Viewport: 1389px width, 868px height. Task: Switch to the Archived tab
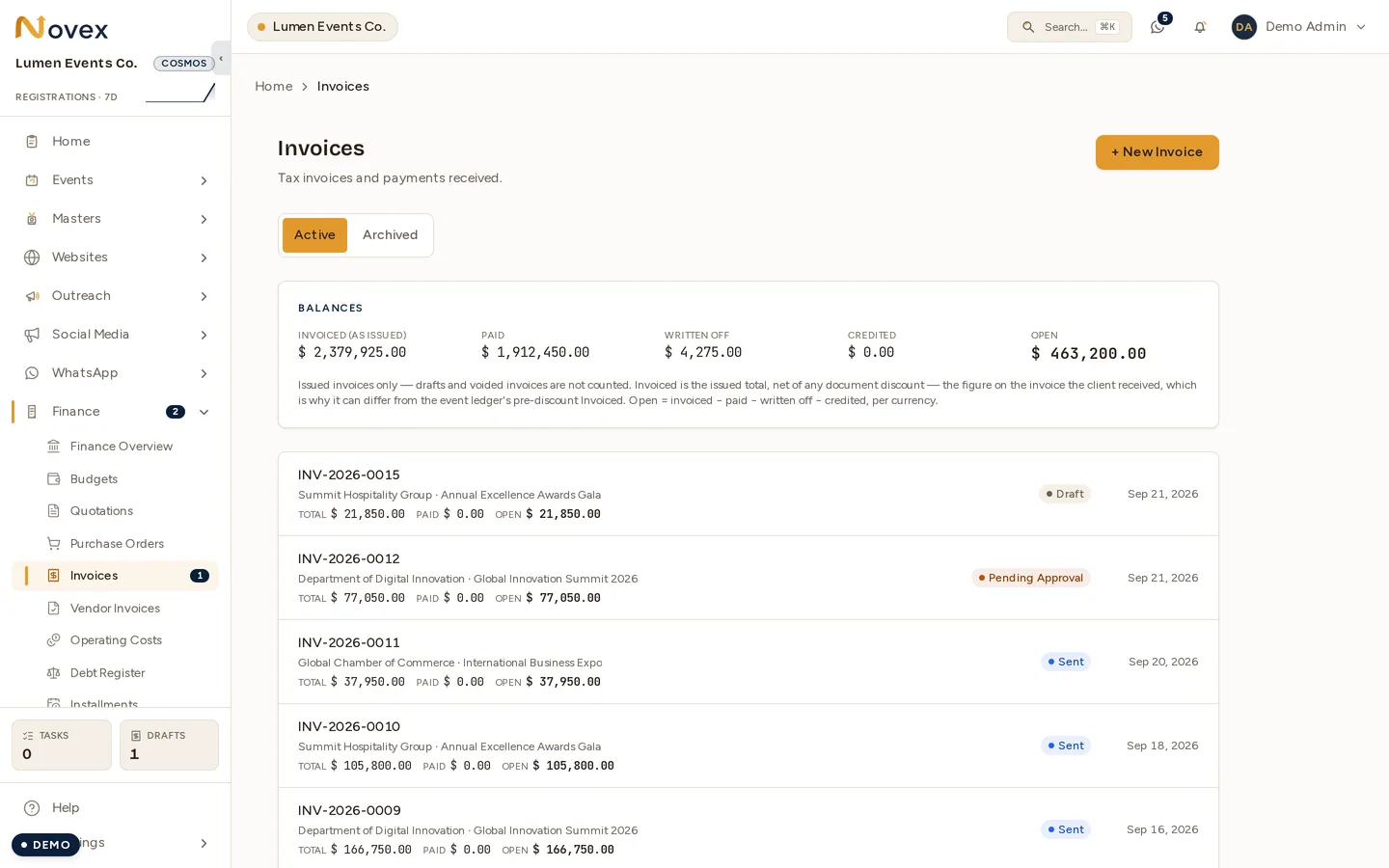tap(391, 235)
